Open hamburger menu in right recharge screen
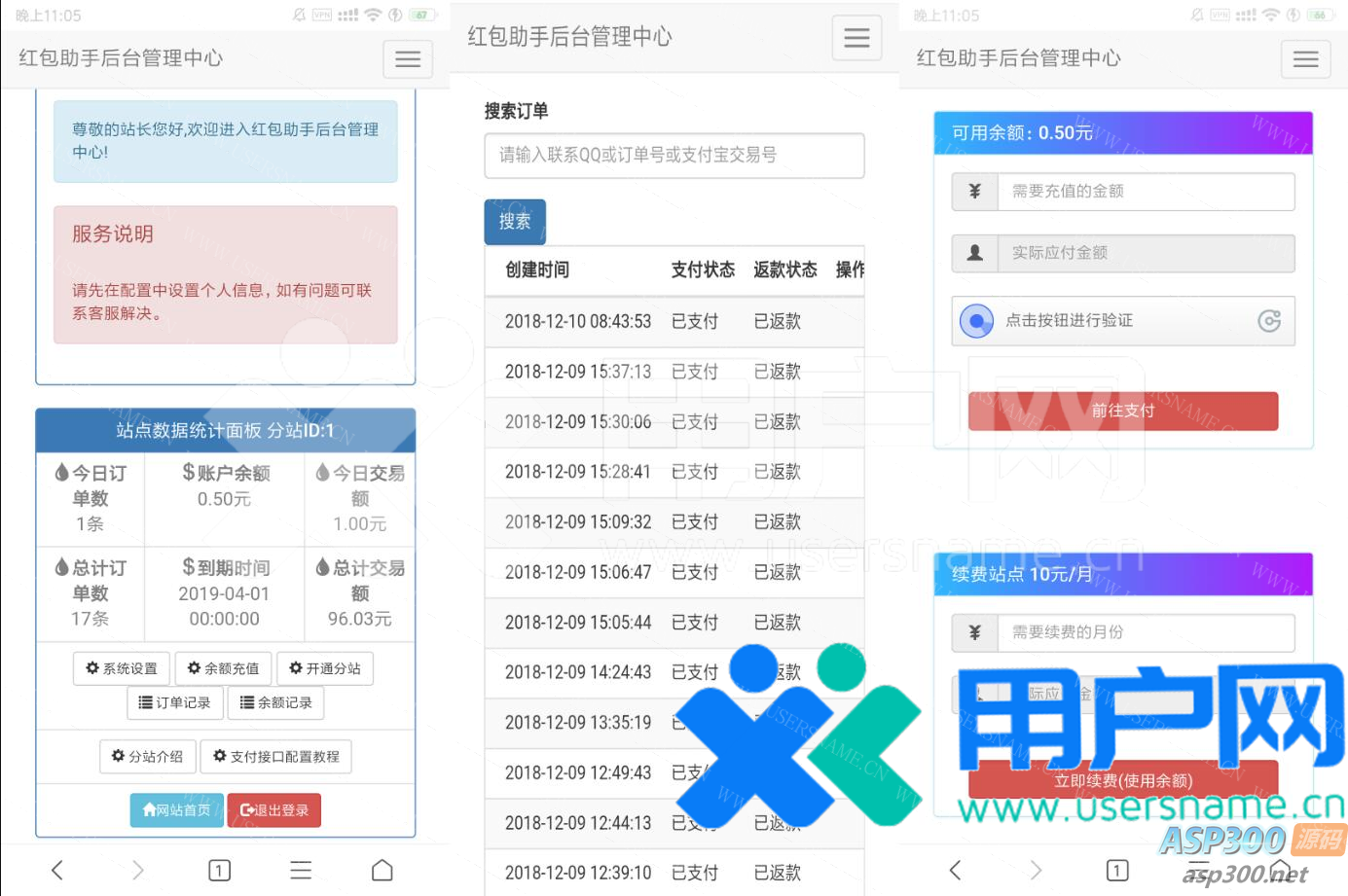This screenshot has width=1348, height=896. pyautogui.click(x=1305, y=59)
